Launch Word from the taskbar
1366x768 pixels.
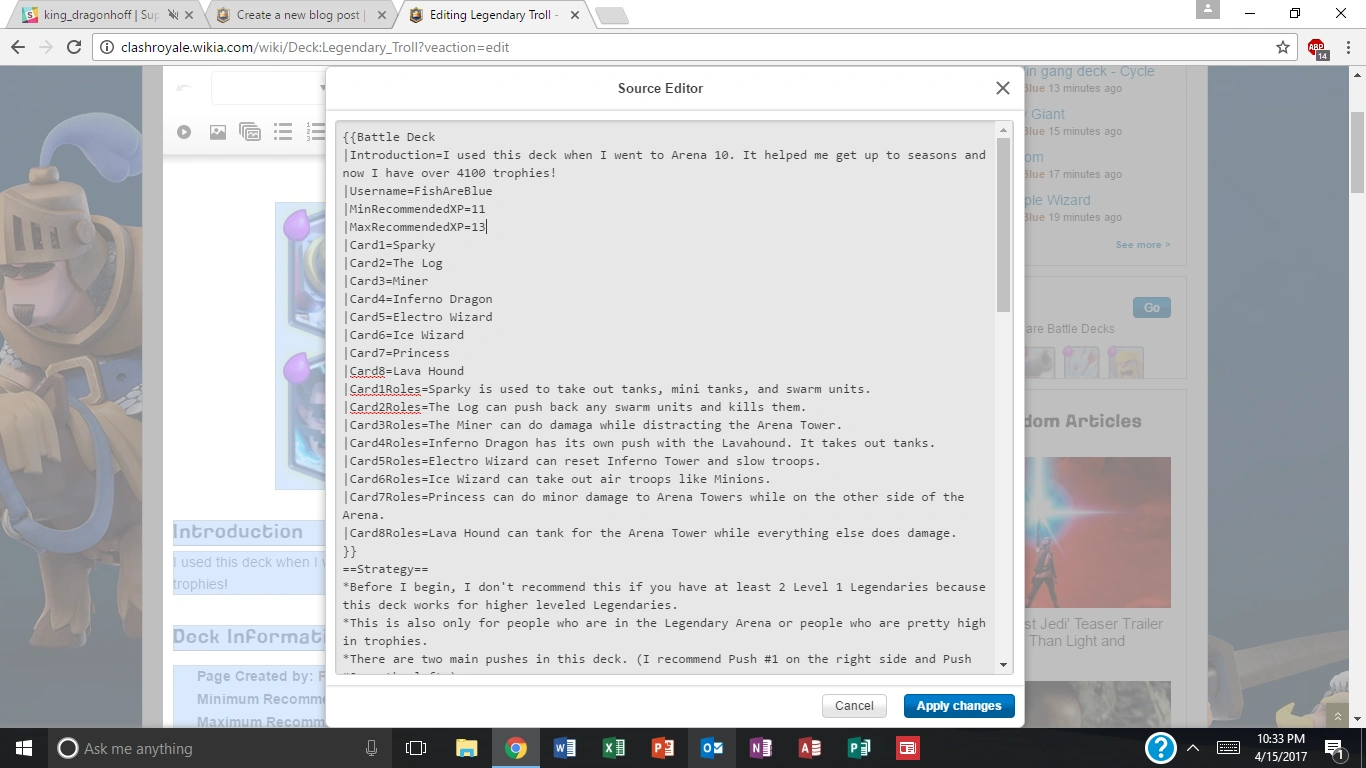pyautogui.click(x=564, y=748)
